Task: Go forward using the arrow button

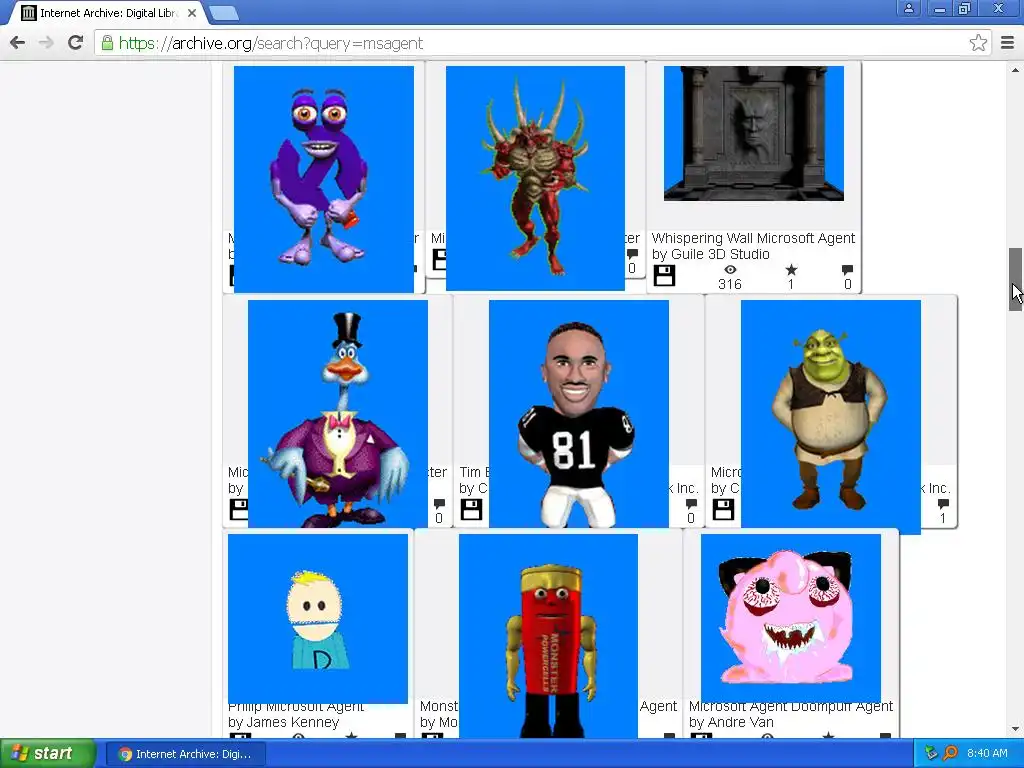Action: point(46,43)
